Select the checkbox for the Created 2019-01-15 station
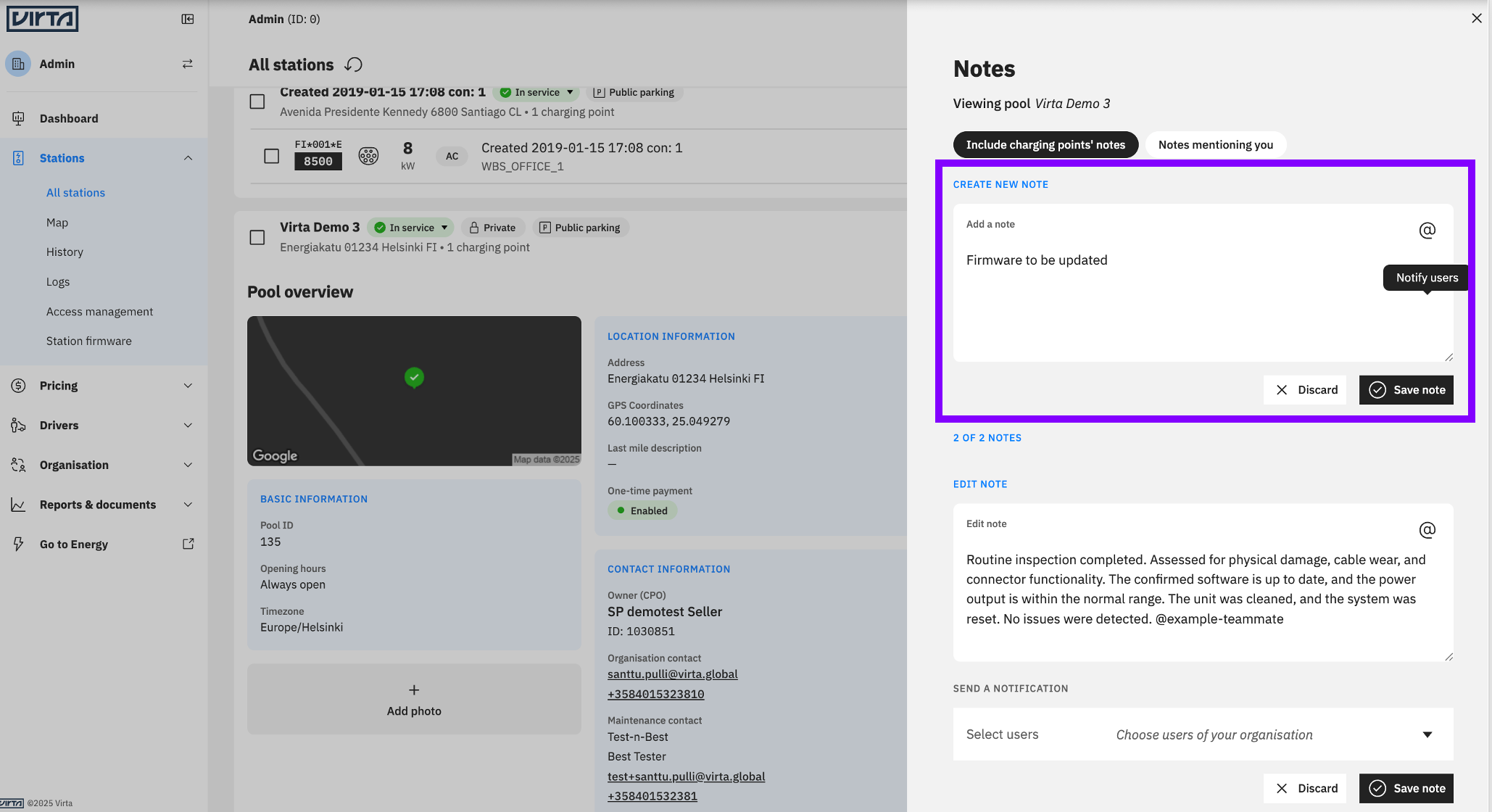Screen dimensions: 1492x812 (x=257, y=101)
